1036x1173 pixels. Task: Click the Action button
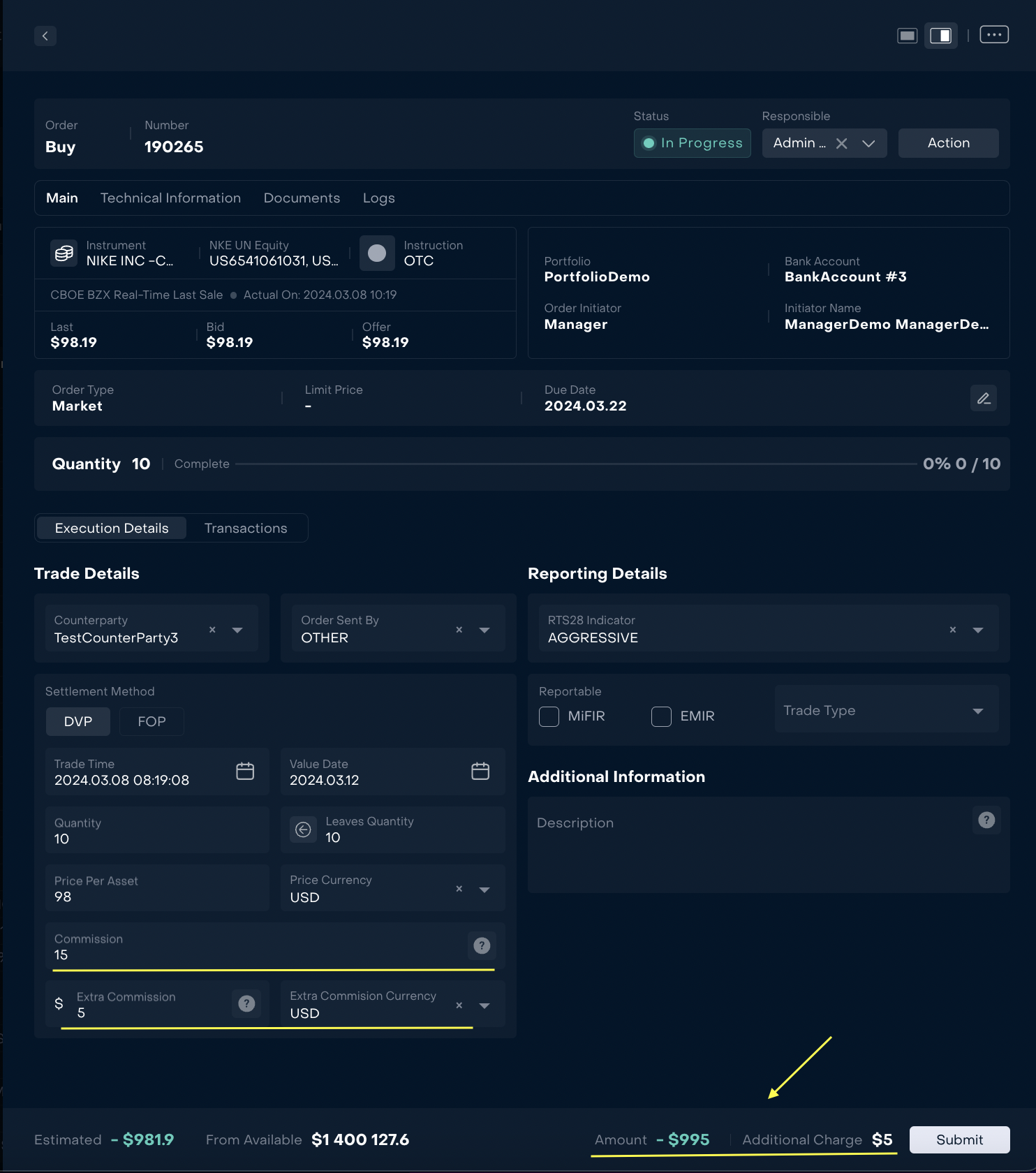(948, 143)
